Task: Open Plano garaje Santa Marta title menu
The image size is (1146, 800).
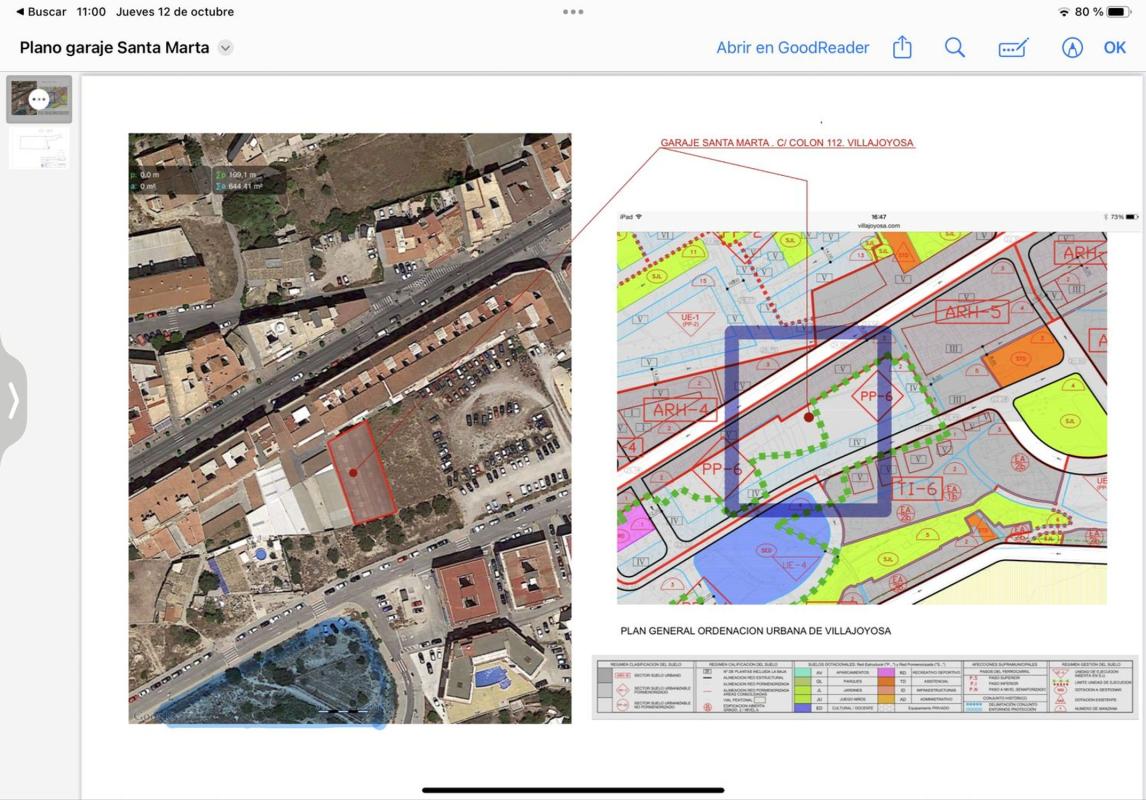Action: pyautogui.click(x=115, y=47)
